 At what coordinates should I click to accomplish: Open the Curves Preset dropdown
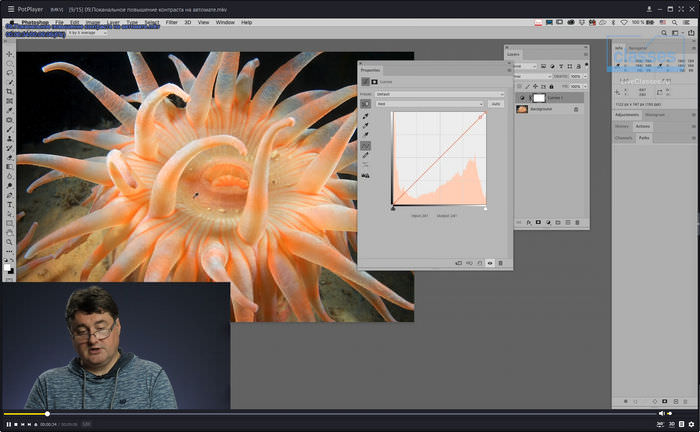[x=439, y=94]
